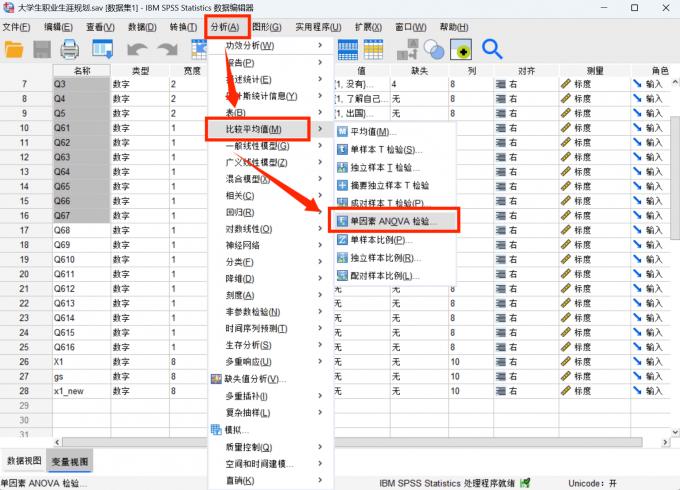Open the 扩展(X) menu

tap(368, 27)
